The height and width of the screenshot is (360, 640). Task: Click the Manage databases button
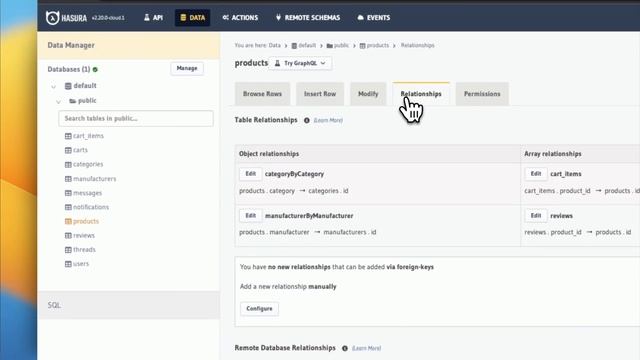click(x=187, y=68)
